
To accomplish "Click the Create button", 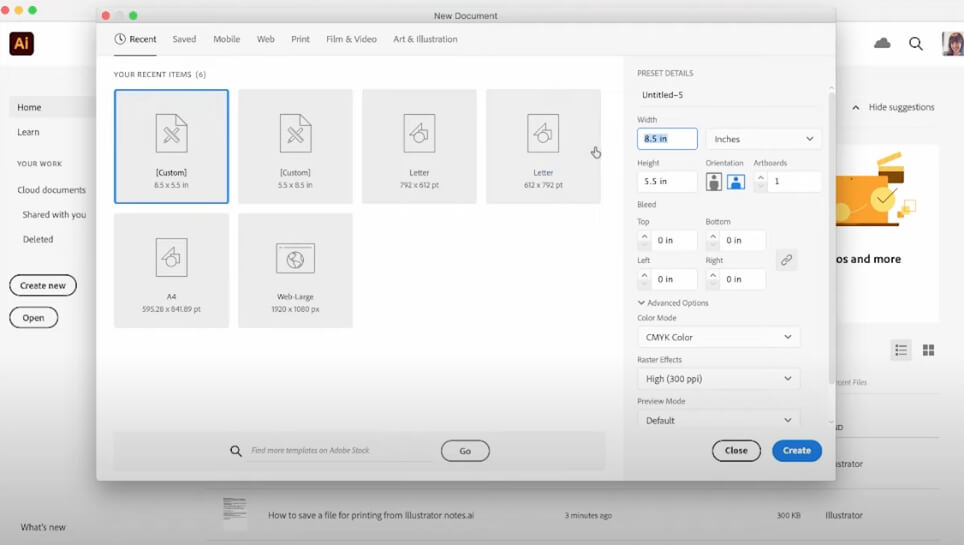I will click(x=796, y=451).
